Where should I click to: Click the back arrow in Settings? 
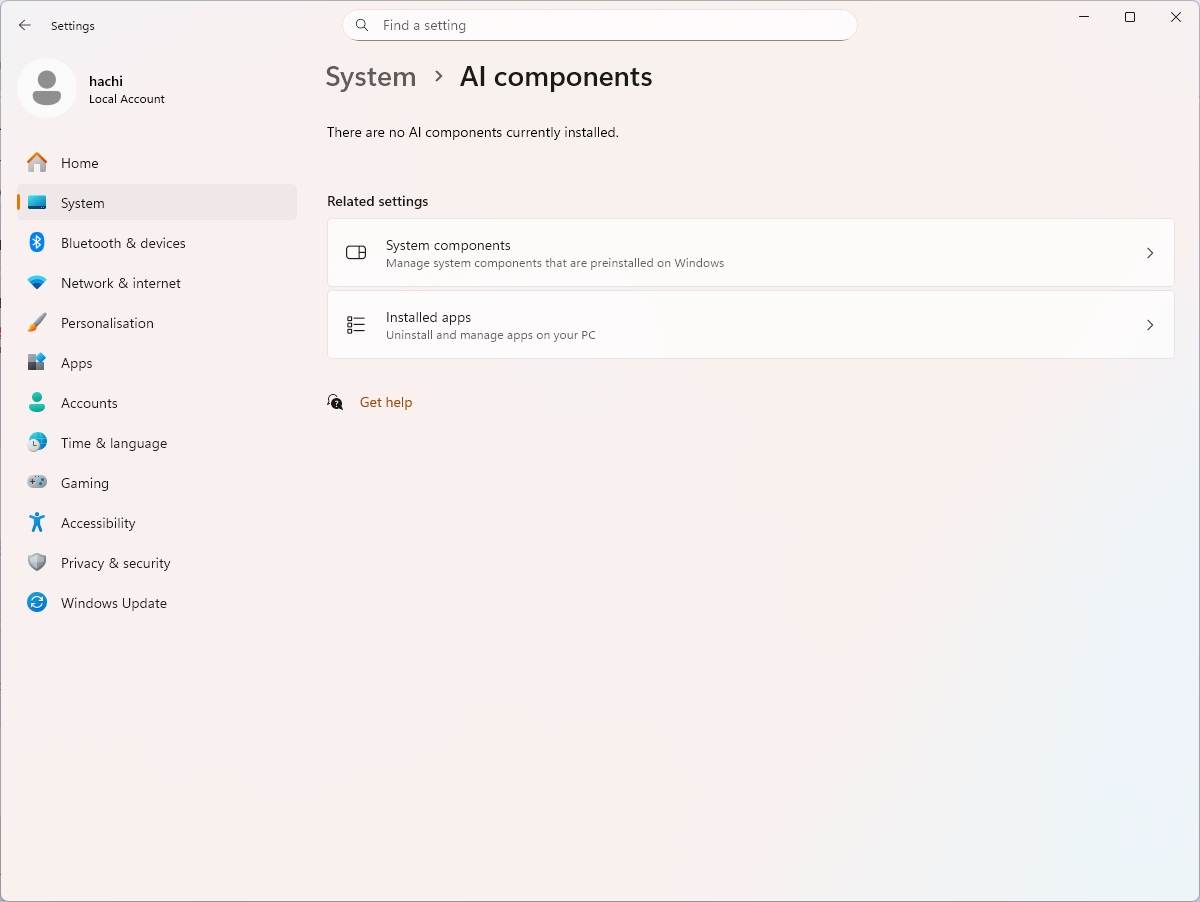pos(25,26)
